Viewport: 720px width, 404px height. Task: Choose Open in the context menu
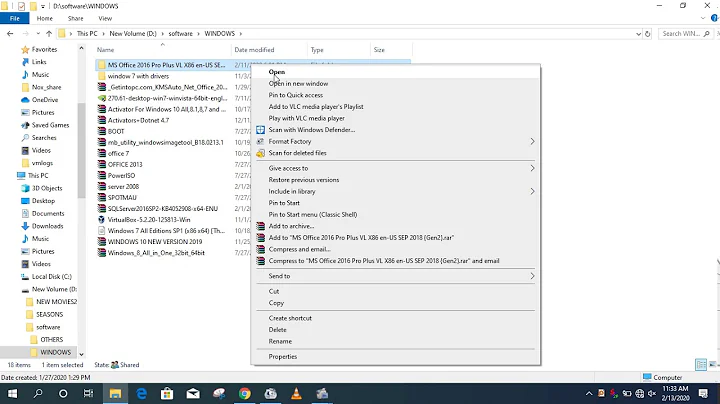point(277,72)
